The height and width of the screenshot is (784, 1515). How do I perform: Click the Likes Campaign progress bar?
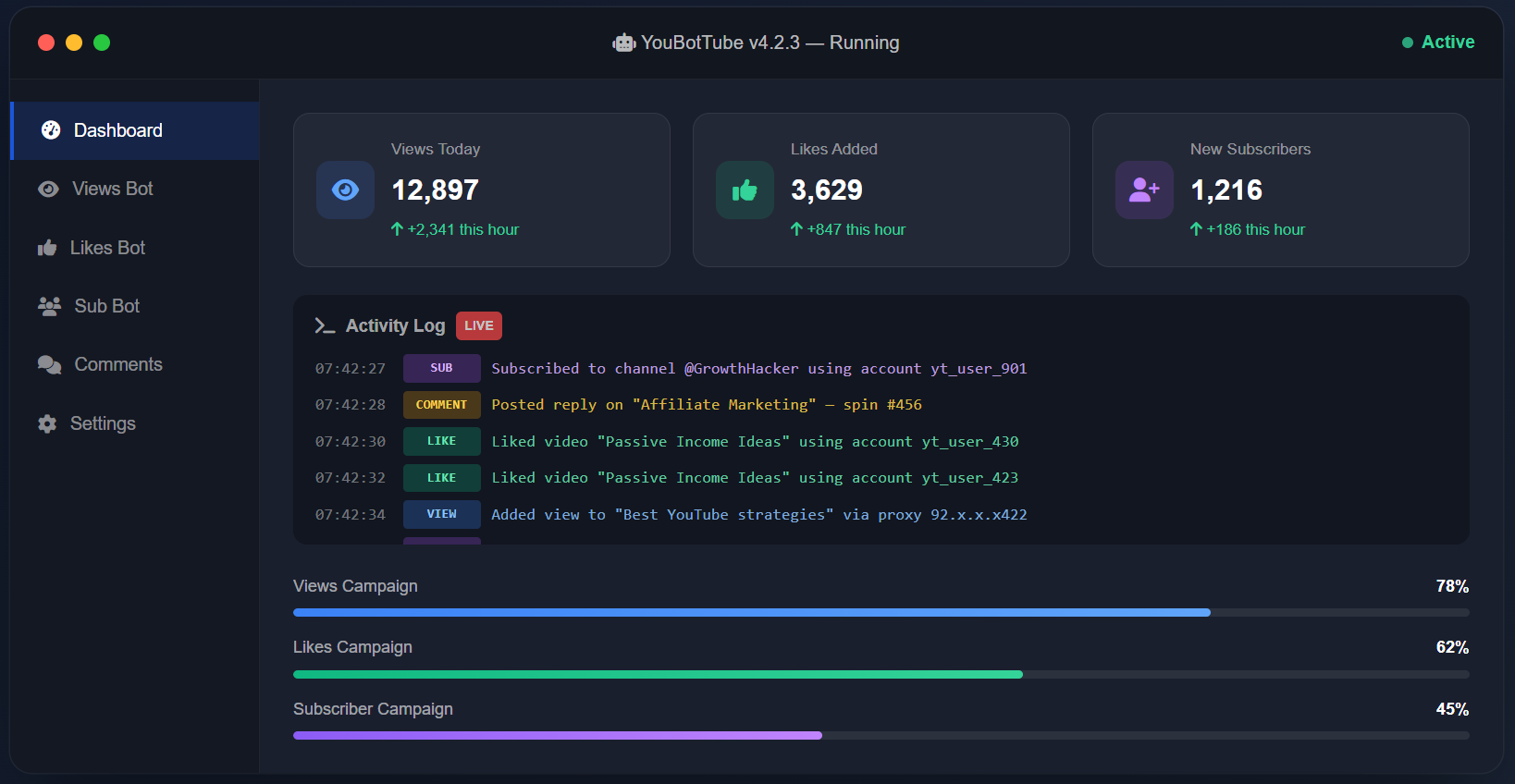(x=881, y=674)
